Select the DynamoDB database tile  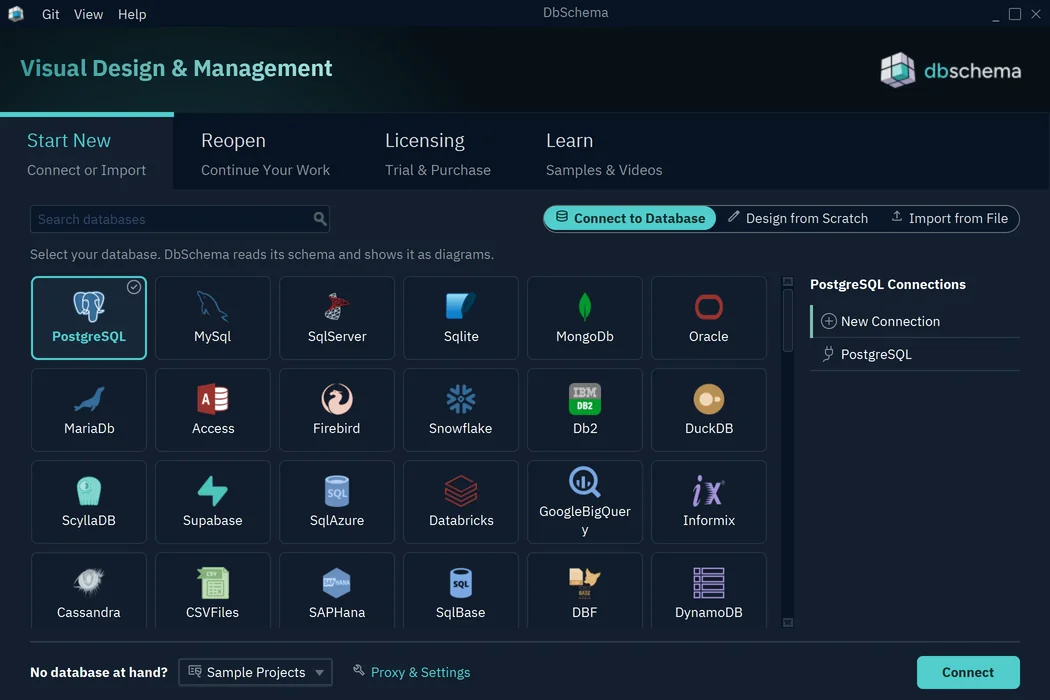point(708,590)
